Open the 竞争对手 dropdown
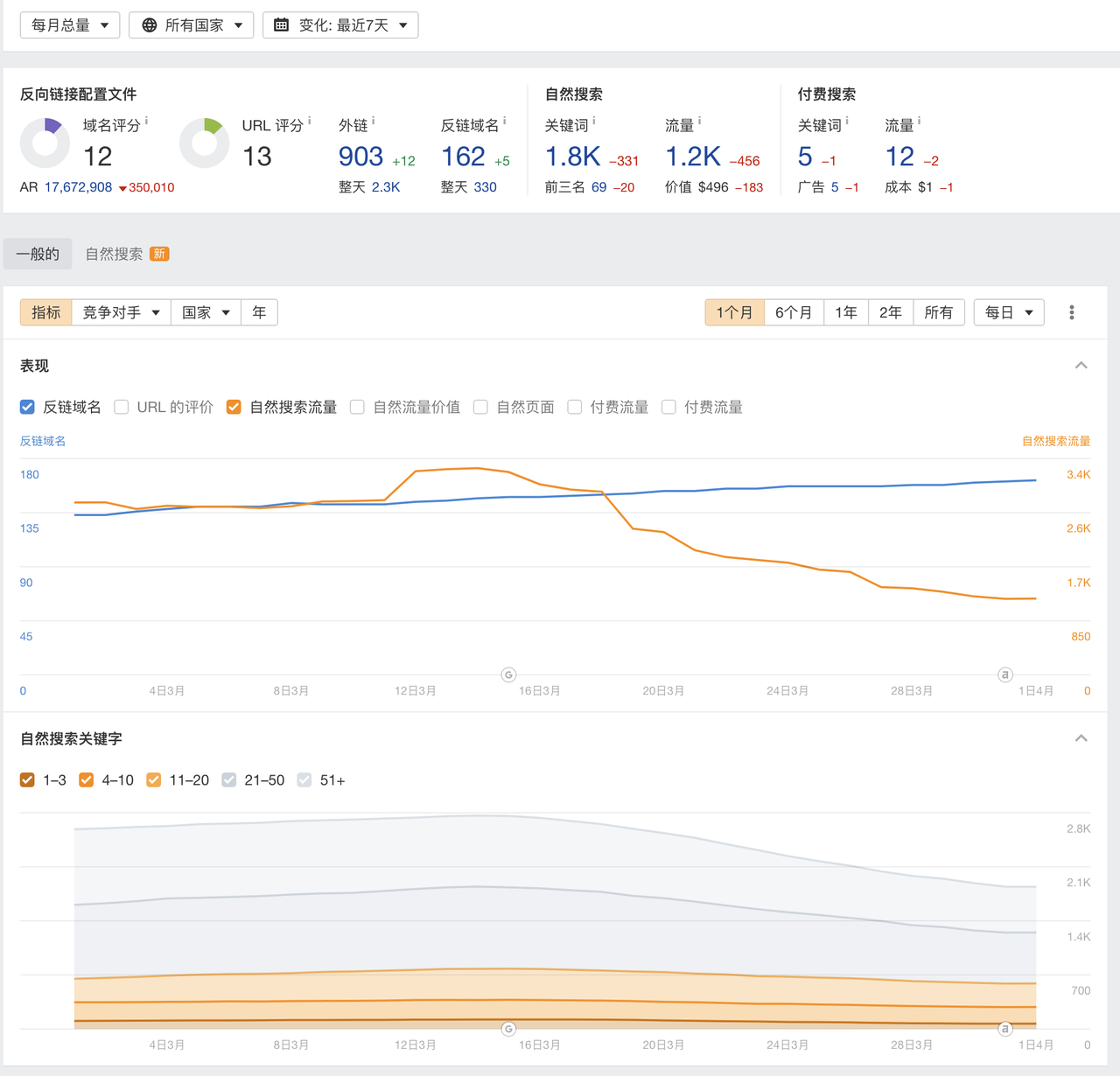The width and height of the screenshot is (1120, 1076). pyautogui.click(x=121, y=312)
